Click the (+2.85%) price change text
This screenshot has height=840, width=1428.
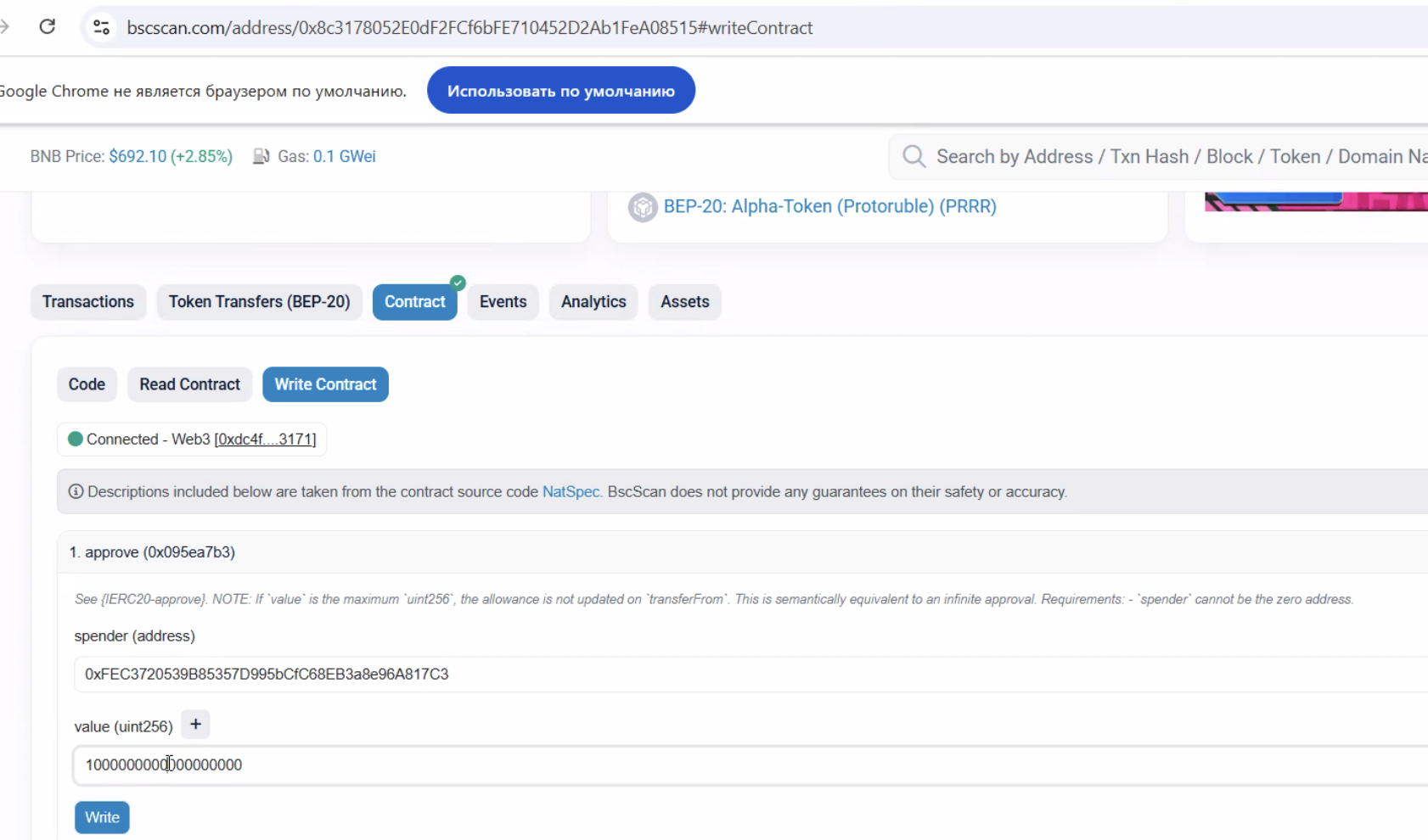coord(201,156)
